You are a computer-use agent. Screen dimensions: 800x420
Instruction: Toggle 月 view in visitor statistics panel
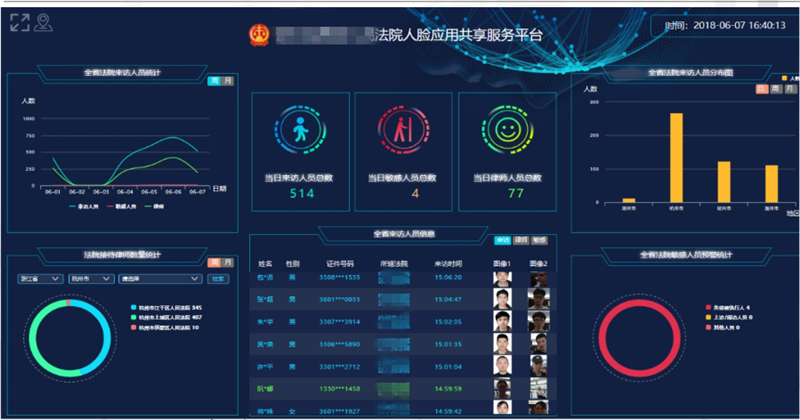[x=227, y=81]
